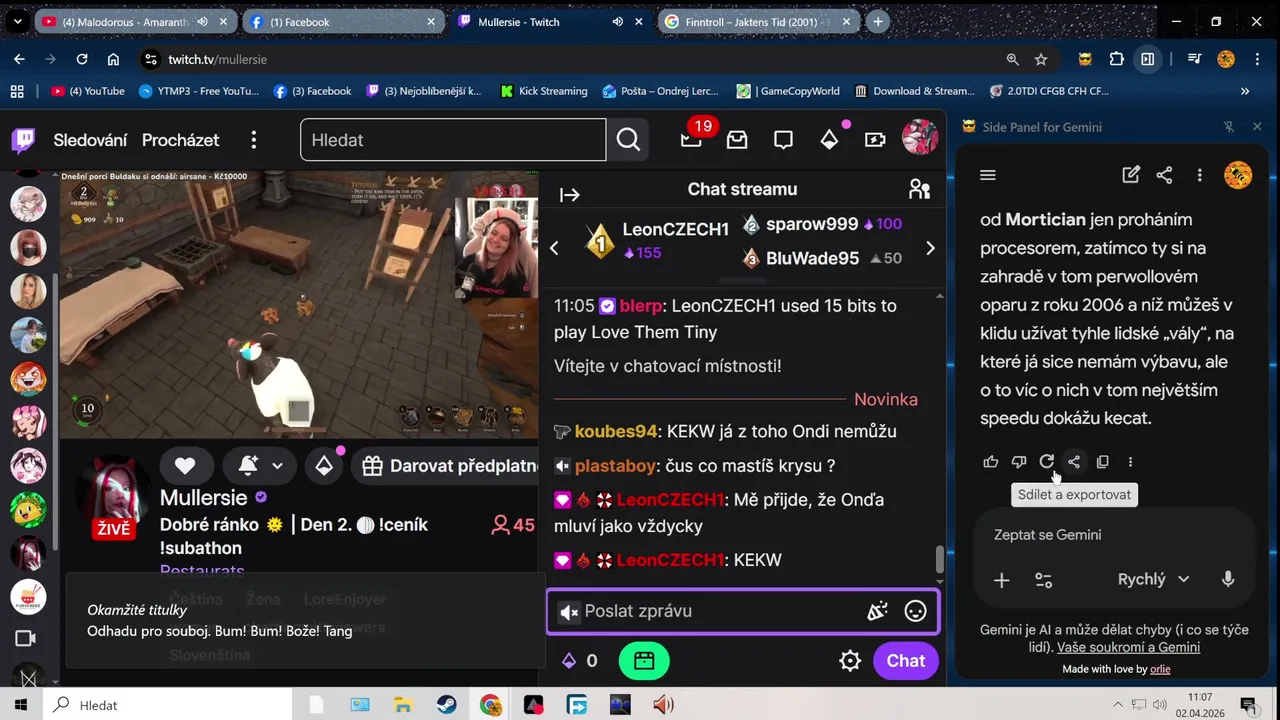Pin the Gemini side panel
Image resolution: width=1280 pixels, height=720 pixels.
1229,127
